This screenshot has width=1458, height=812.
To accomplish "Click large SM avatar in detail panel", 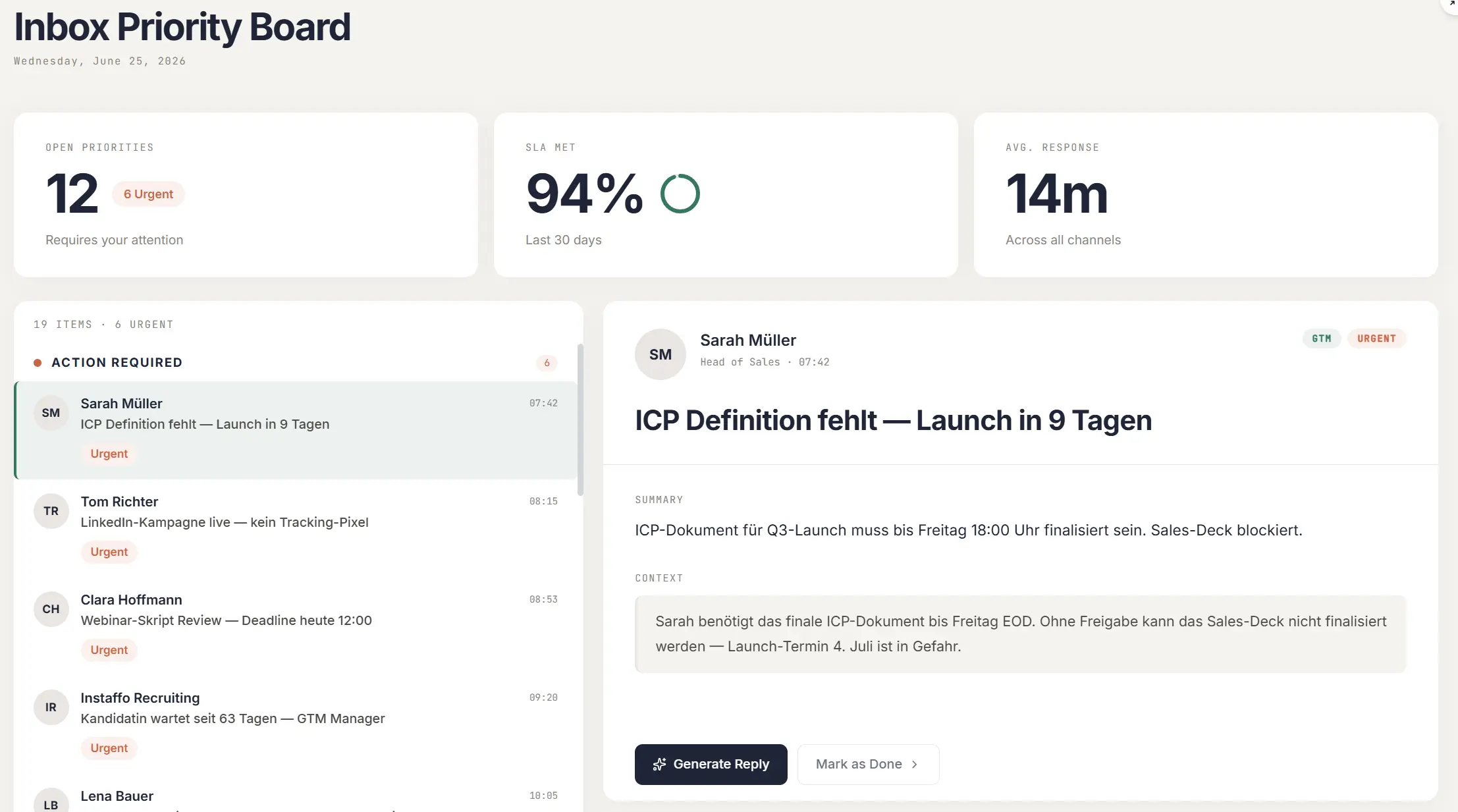I will click(x=661, y=354).
